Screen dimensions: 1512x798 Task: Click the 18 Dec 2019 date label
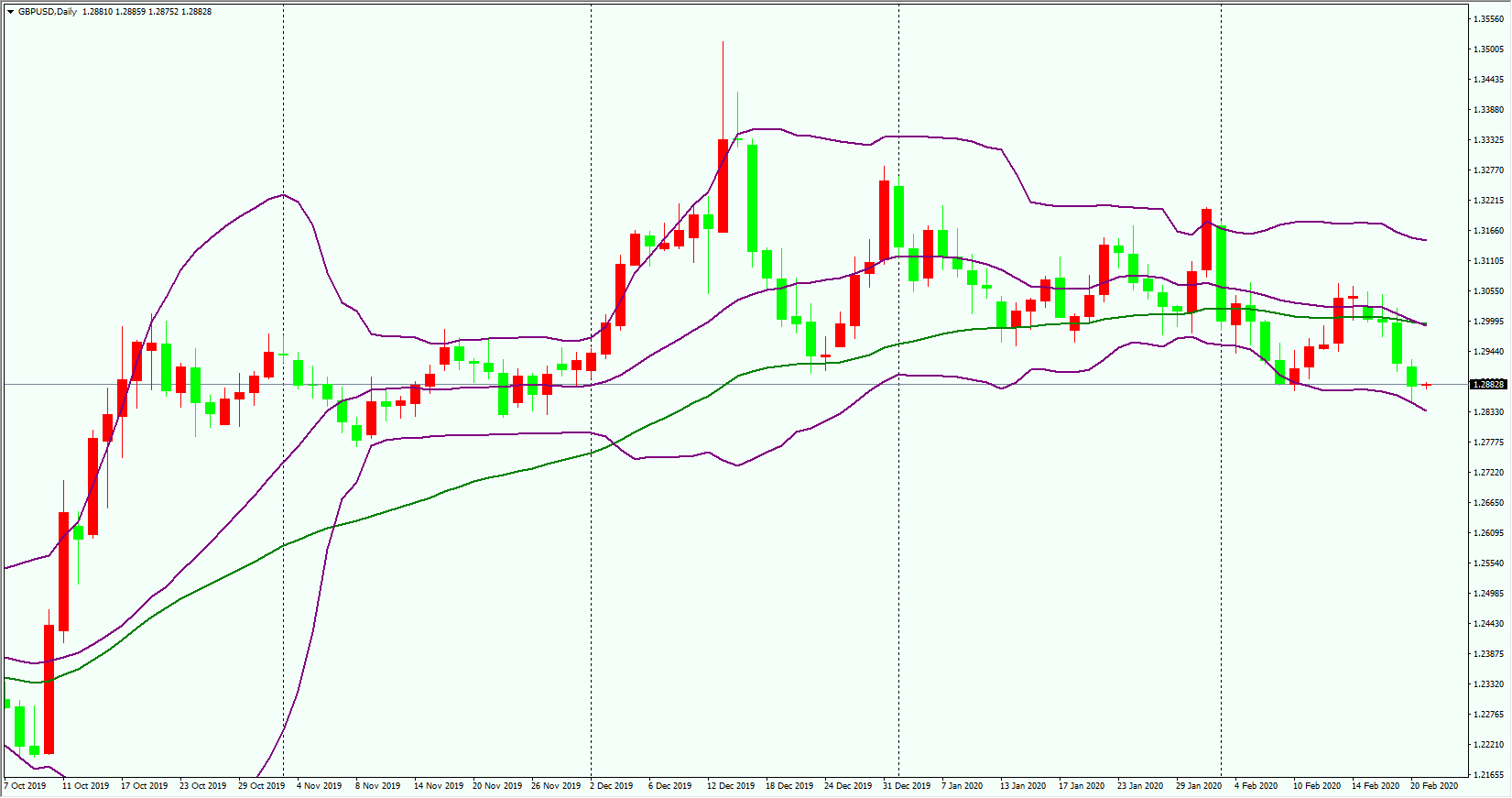pyautogui.click(x=789, y=785)
